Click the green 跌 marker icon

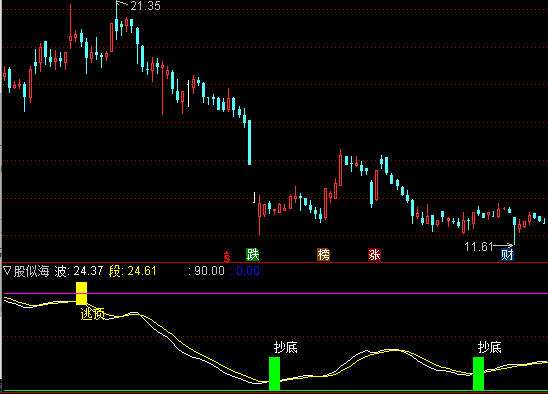(252, 254)
